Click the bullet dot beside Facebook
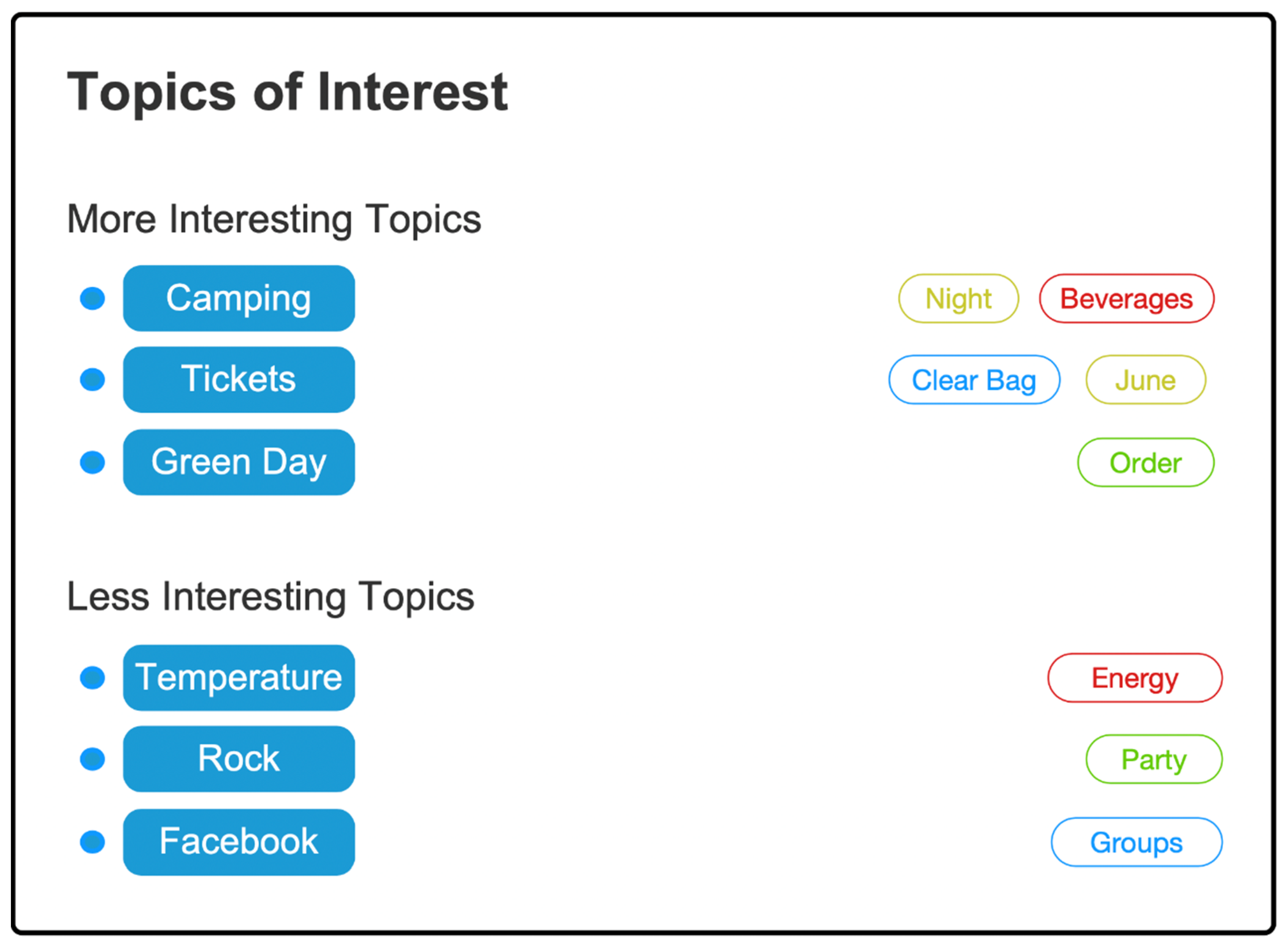 93,842
